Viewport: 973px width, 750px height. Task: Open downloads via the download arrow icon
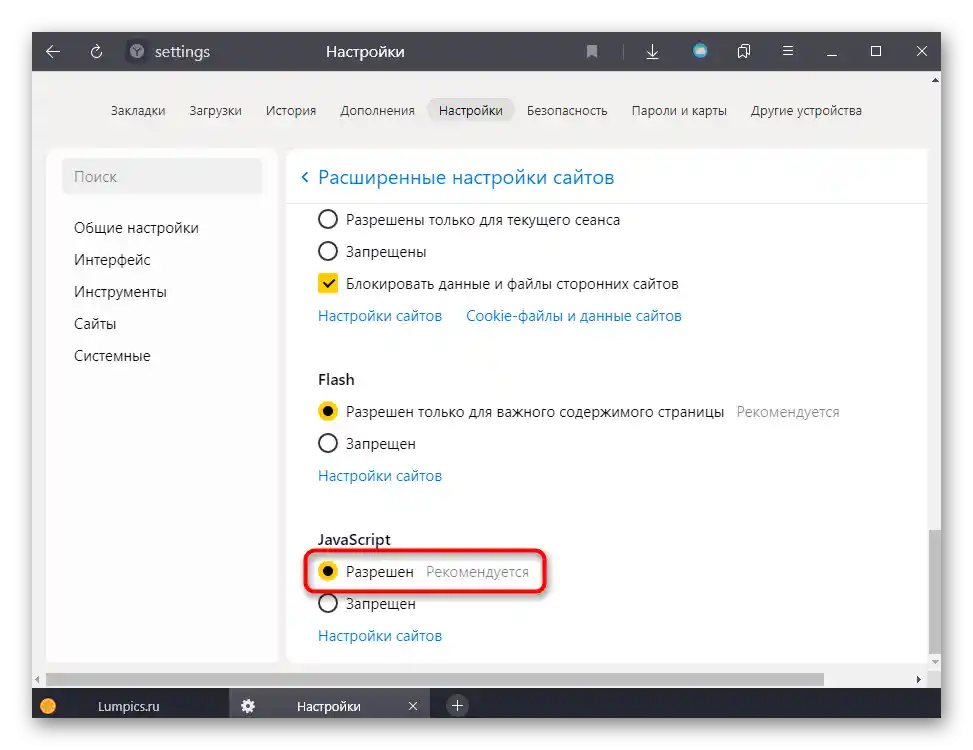coord(652,51)
